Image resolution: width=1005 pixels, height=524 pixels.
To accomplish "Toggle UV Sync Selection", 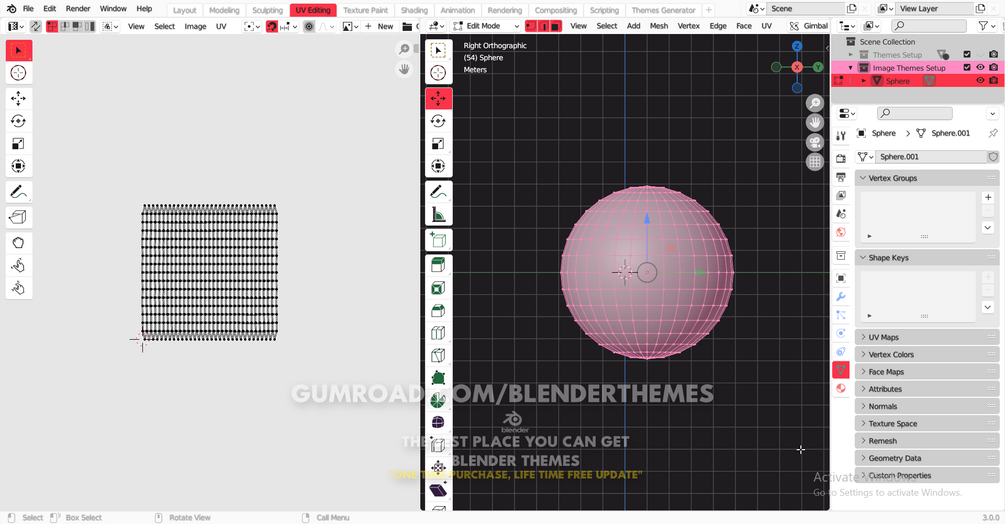I will point(35,26).
